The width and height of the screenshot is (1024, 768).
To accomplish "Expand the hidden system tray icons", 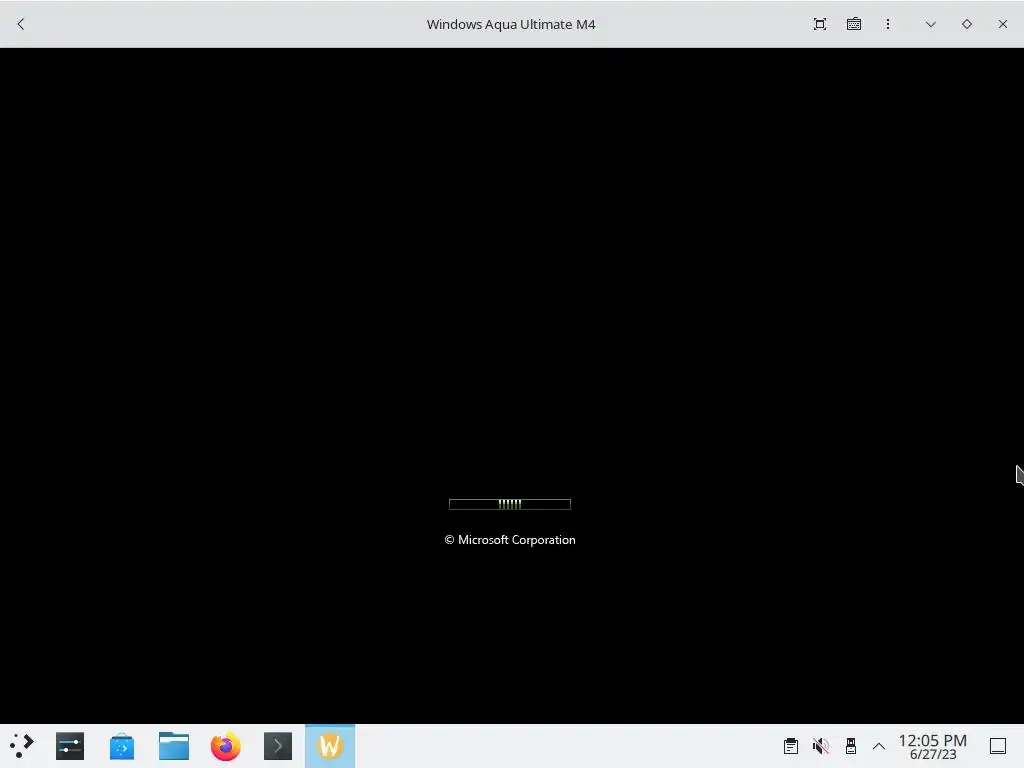I will coord(879,746).
